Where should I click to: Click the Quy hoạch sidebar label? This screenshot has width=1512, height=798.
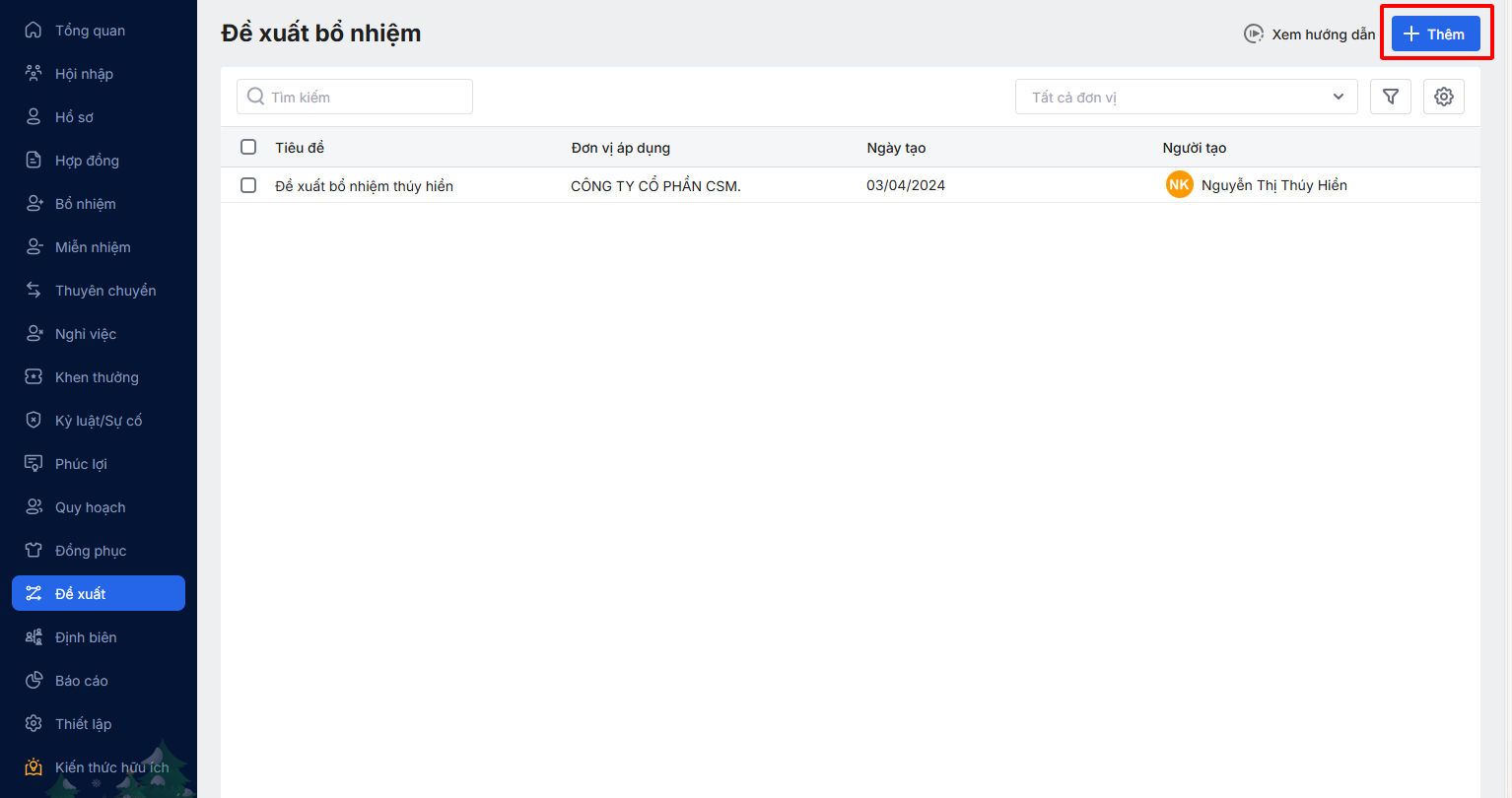click(x=91, y=507)
